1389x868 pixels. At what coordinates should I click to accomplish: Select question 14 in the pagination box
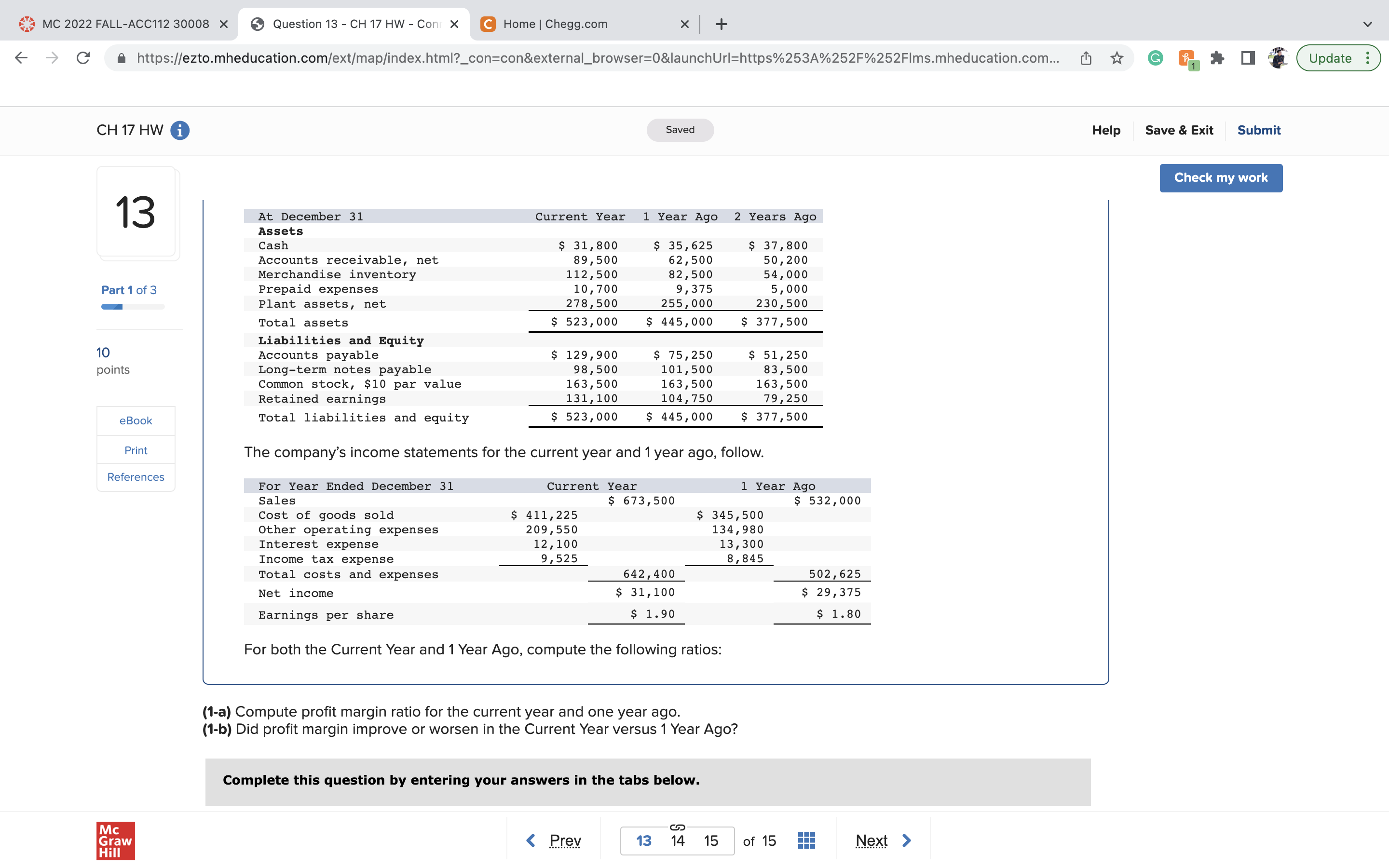[677, 840]
